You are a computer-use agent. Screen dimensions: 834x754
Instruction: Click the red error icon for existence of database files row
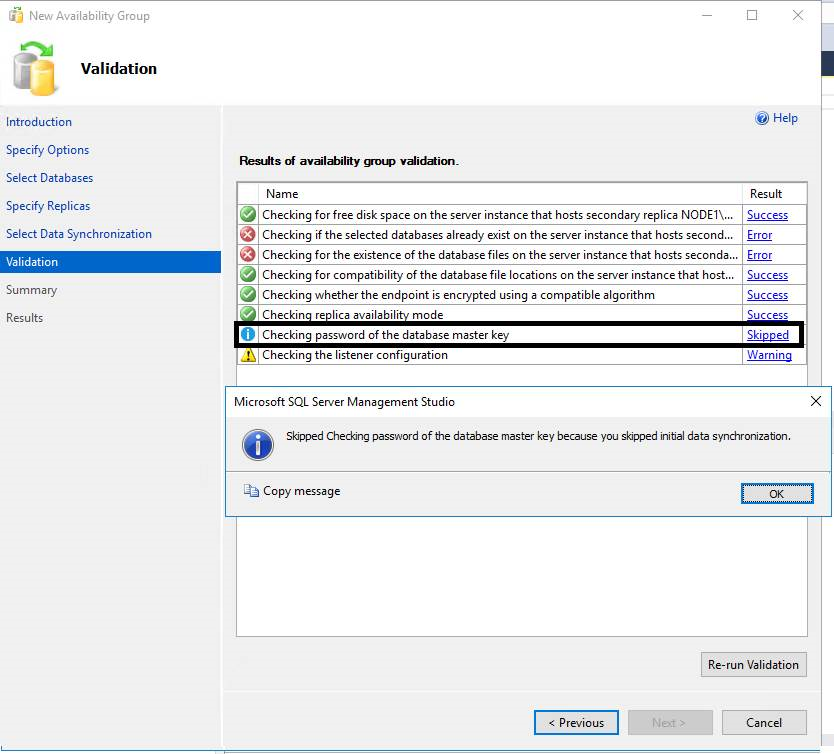click(x=248, y=255)
